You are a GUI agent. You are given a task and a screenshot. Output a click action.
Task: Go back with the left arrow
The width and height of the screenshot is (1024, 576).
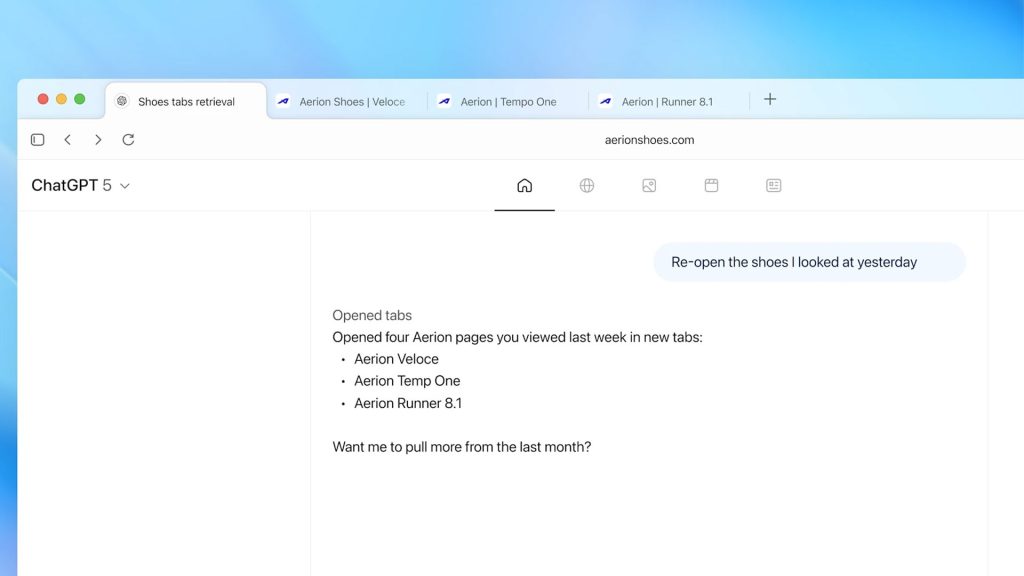pos(68,140)
